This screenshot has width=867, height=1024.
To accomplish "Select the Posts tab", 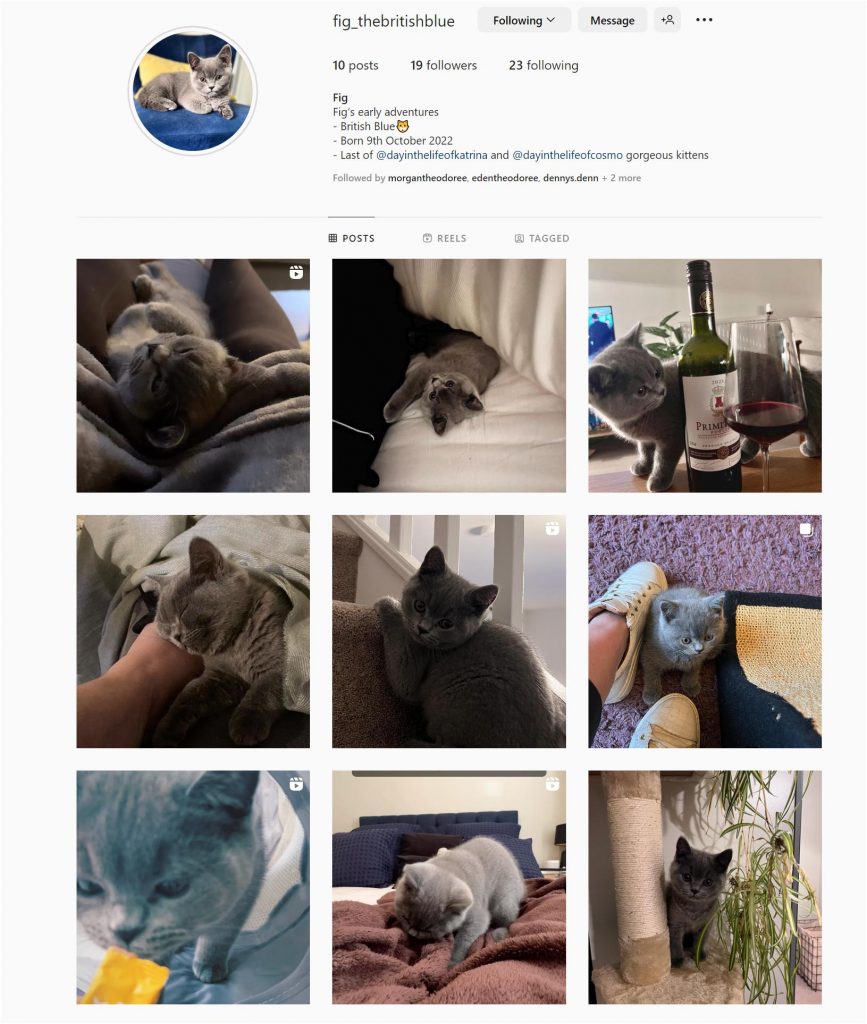I will (351, 238).
